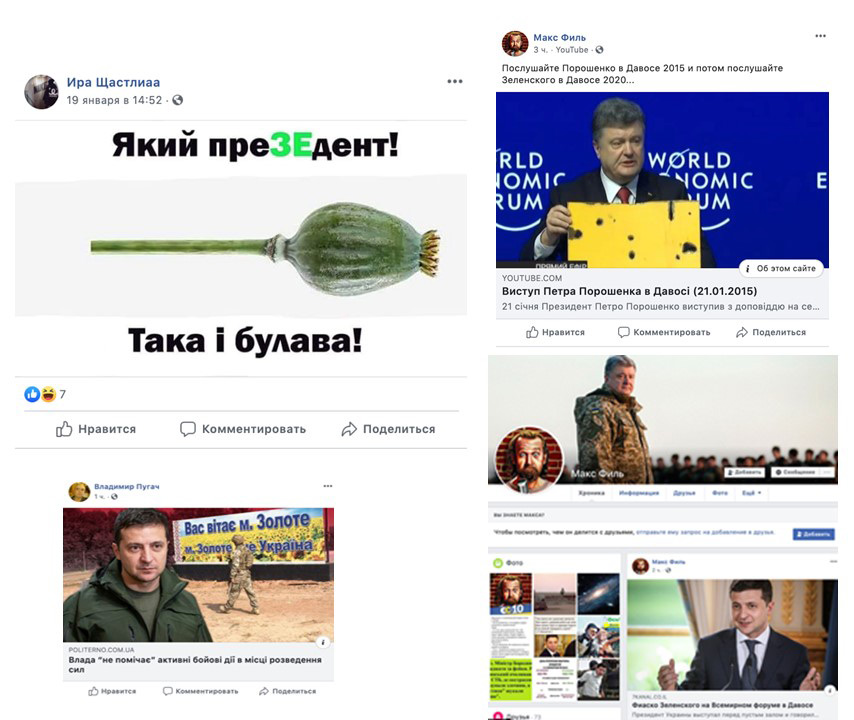Open caricature thumbnail in Фото section
The width and height of the screenshot is (854, 720).
[x=511, y=594]
